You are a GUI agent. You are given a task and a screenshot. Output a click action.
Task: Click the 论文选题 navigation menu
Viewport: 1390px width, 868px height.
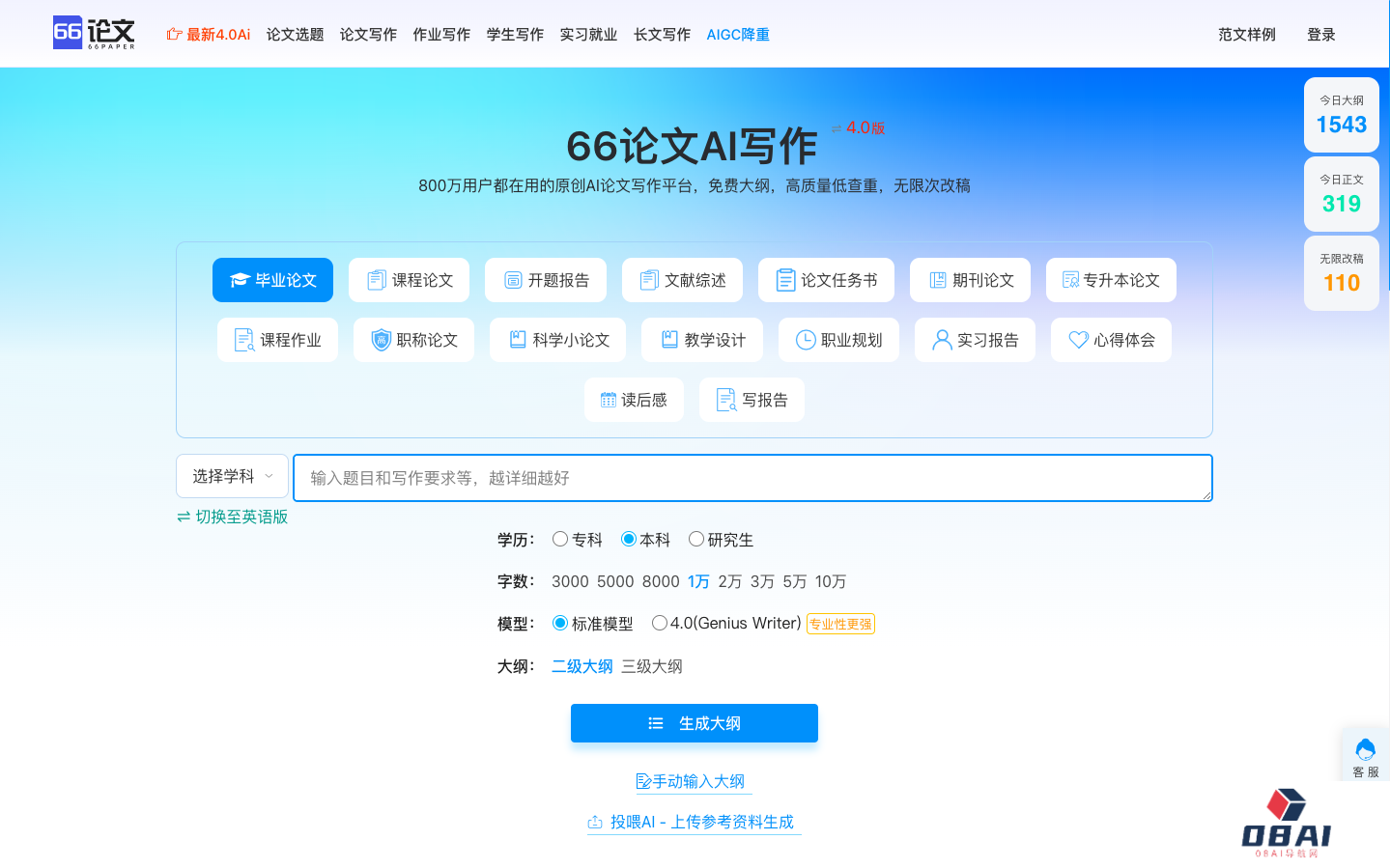tap(295, 34)
